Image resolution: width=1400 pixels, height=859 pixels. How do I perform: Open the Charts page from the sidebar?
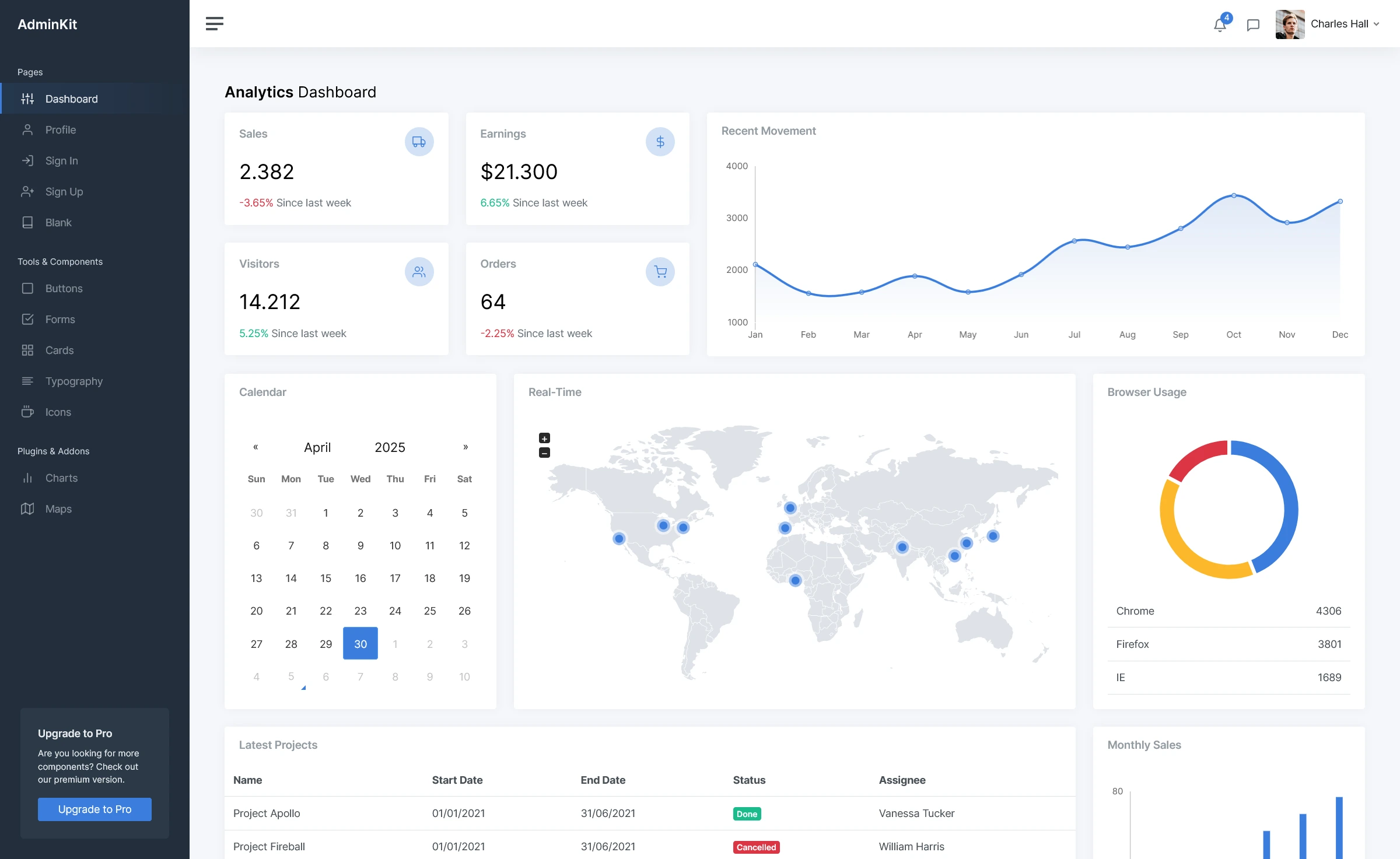(61, 478)
